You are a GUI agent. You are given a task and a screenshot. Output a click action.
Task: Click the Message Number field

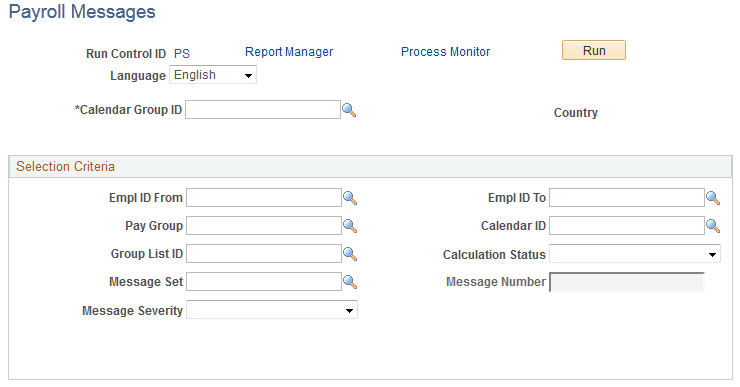pyautogui.click(x=627, y=282)
